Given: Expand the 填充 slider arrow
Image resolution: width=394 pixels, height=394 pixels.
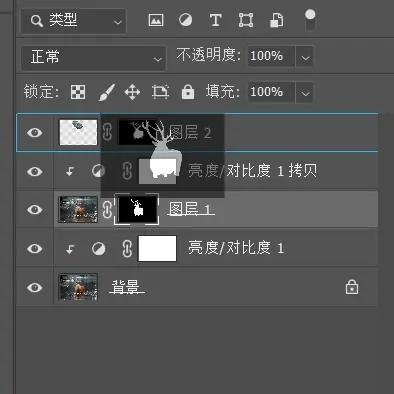Looking at the screenshot, I should coord(305,93).
